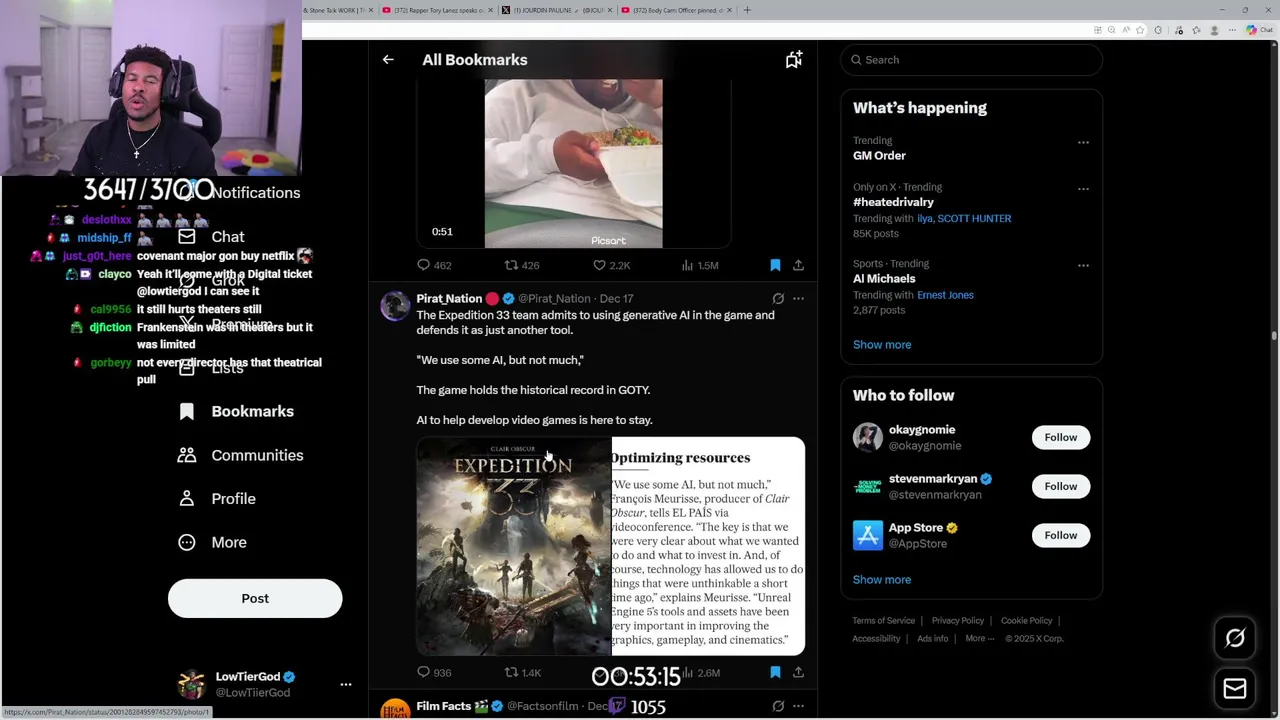Open the Film Facts account name
The width and height of the screenshot is (1280, 720).
click(443, 706)
